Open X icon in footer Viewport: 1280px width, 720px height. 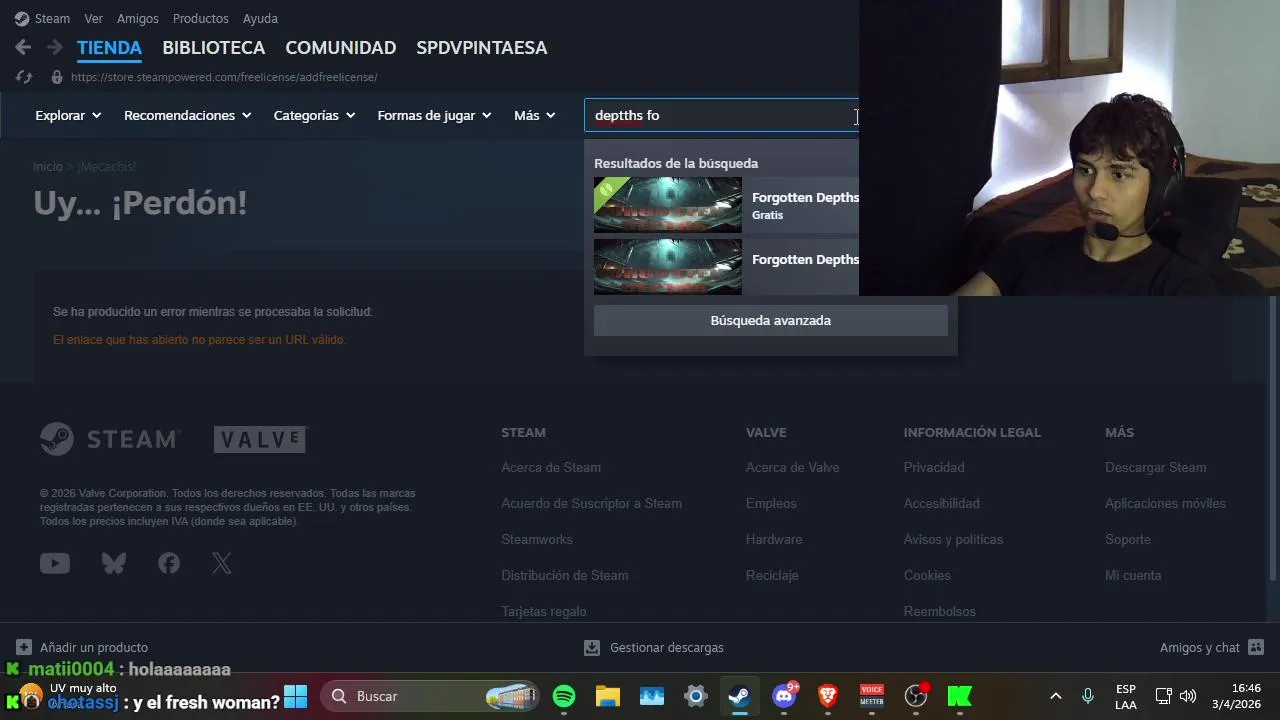[222, 564]
